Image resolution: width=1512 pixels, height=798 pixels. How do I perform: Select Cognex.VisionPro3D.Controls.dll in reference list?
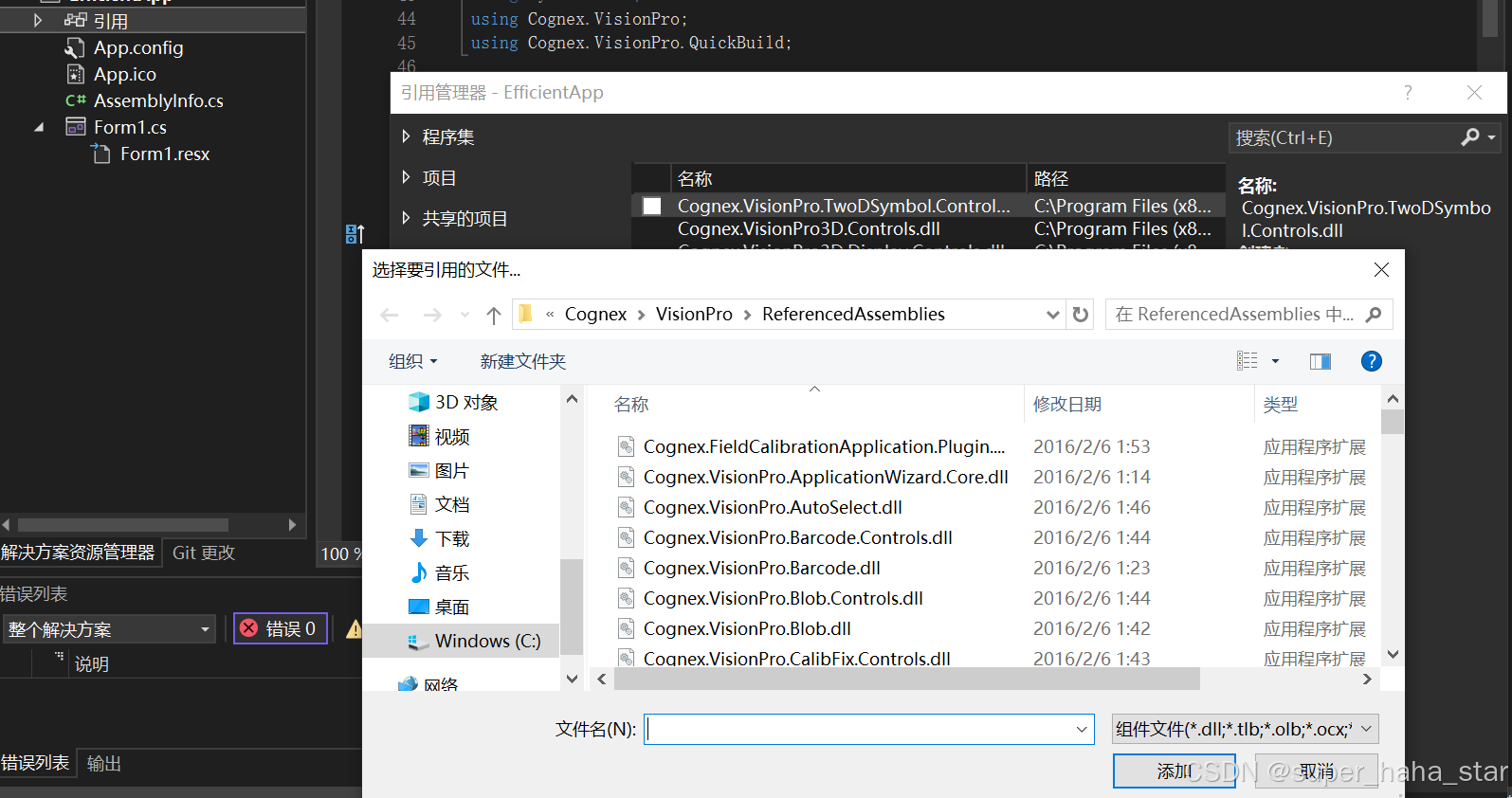tap(809, 229)
